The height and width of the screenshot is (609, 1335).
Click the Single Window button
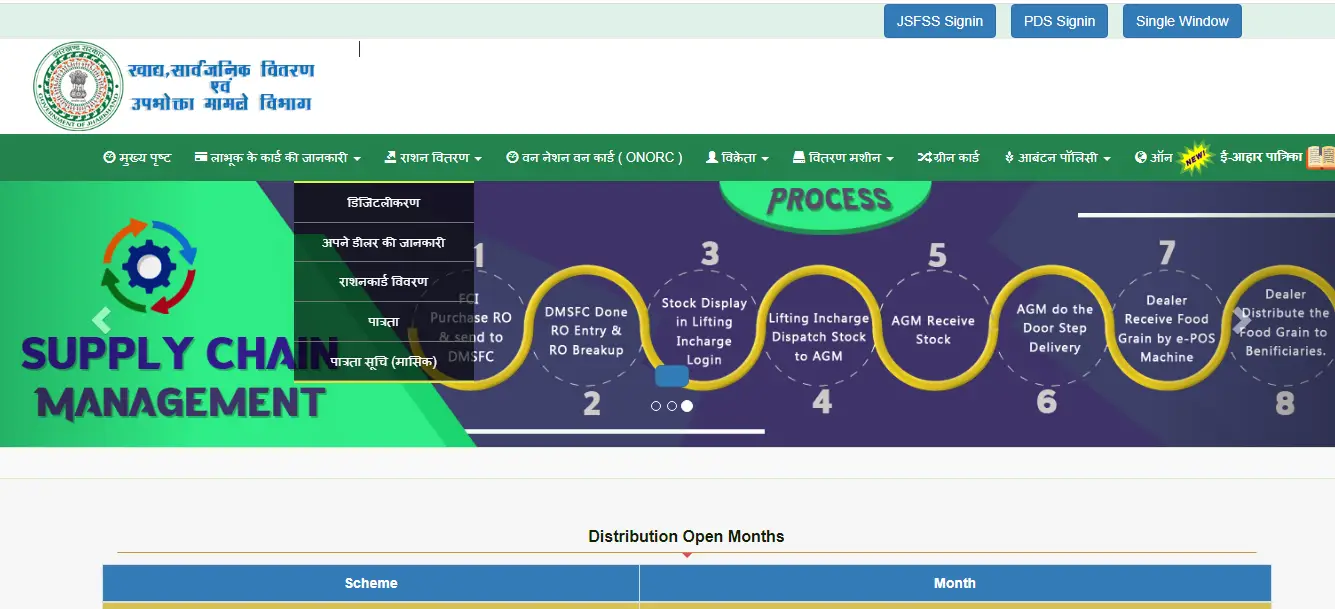[x=1182, y=21]
